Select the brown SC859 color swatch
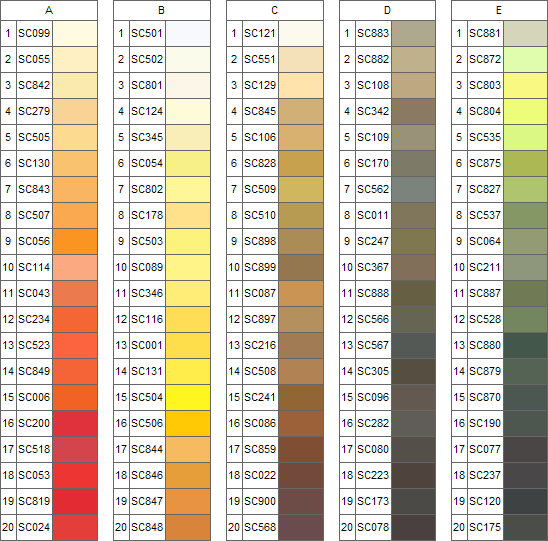This screenshot has height=541, width=548. click(x=301, y=449)
